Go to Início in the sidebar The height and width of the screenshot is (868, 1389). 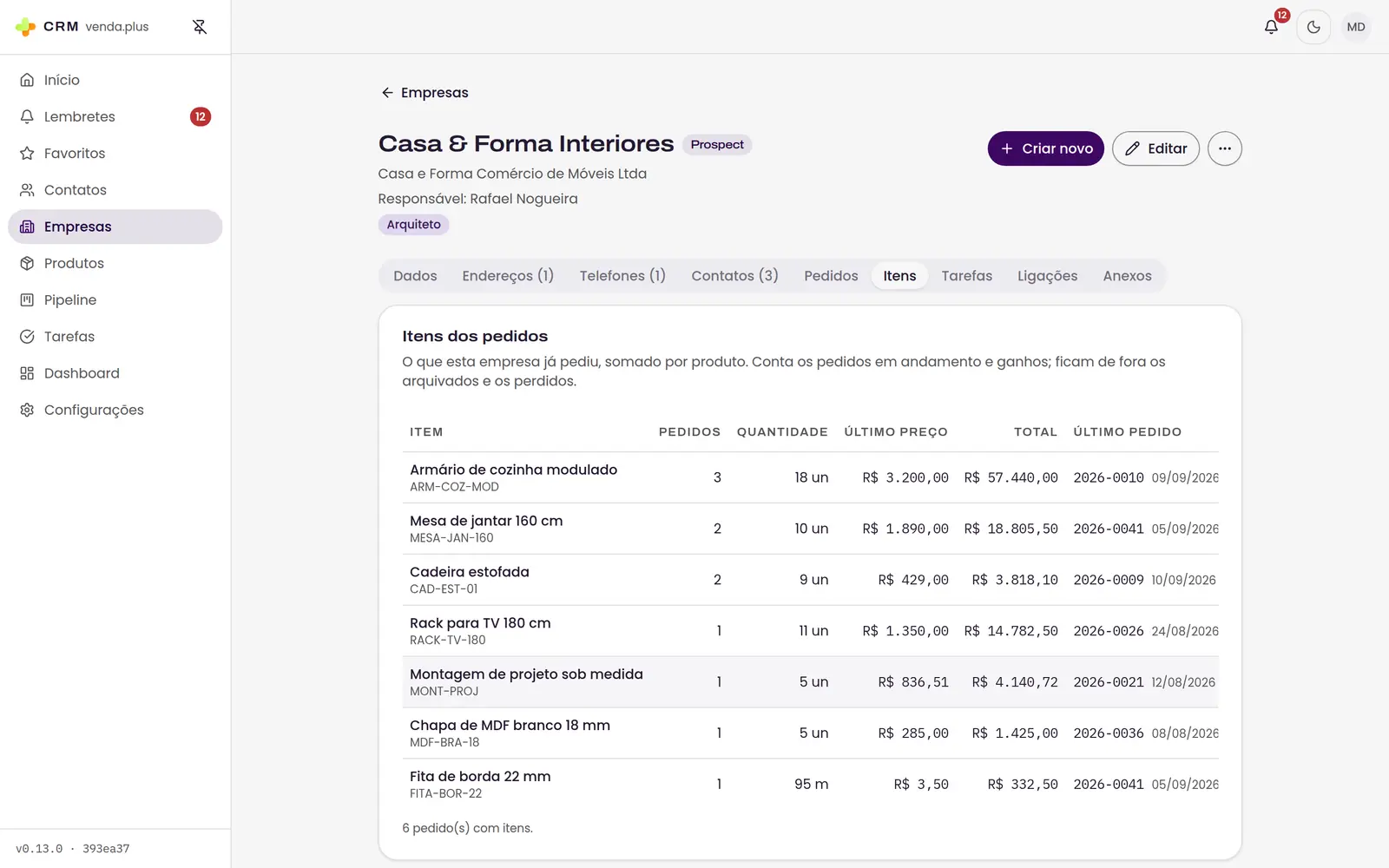[x=115, y=80]
